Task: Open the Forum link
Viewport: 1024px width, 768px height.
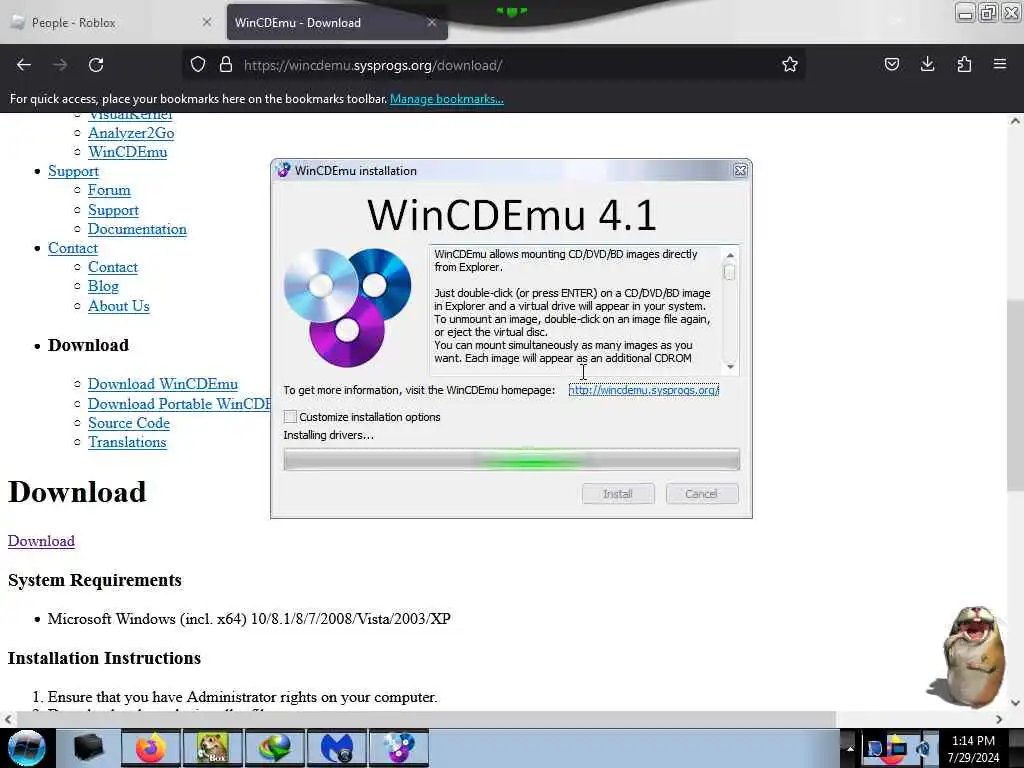Action: click(x=109, y=190)
